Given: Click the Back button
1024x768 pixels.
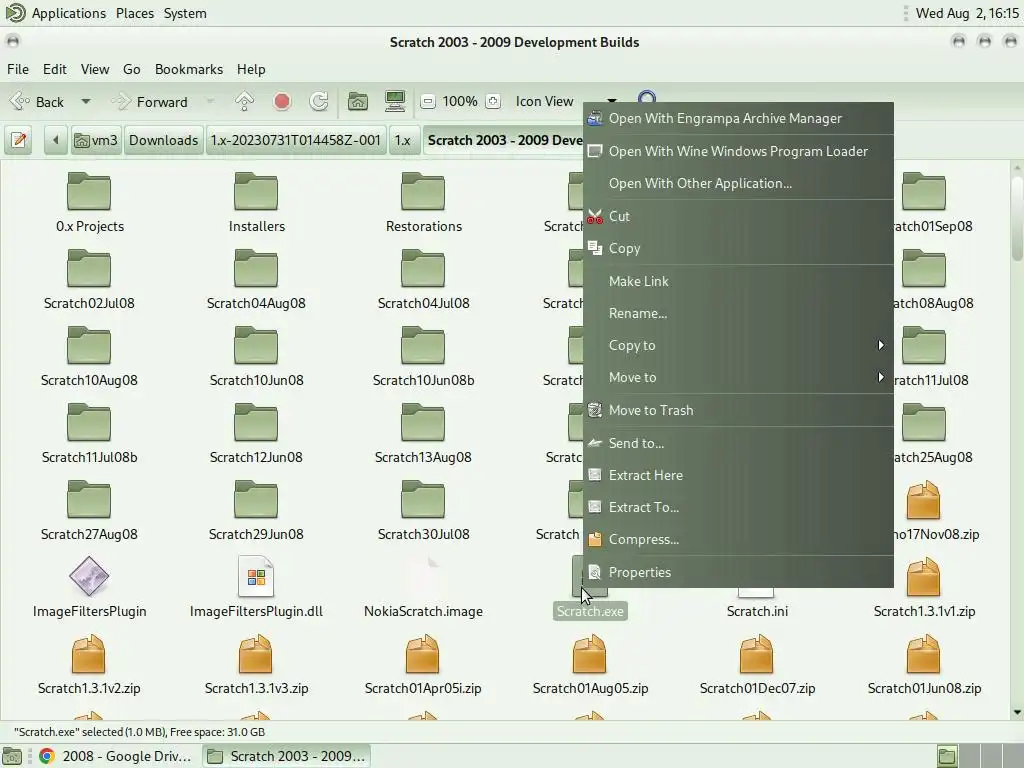Looking at the screenshot, I should click(x=38, y=101).
